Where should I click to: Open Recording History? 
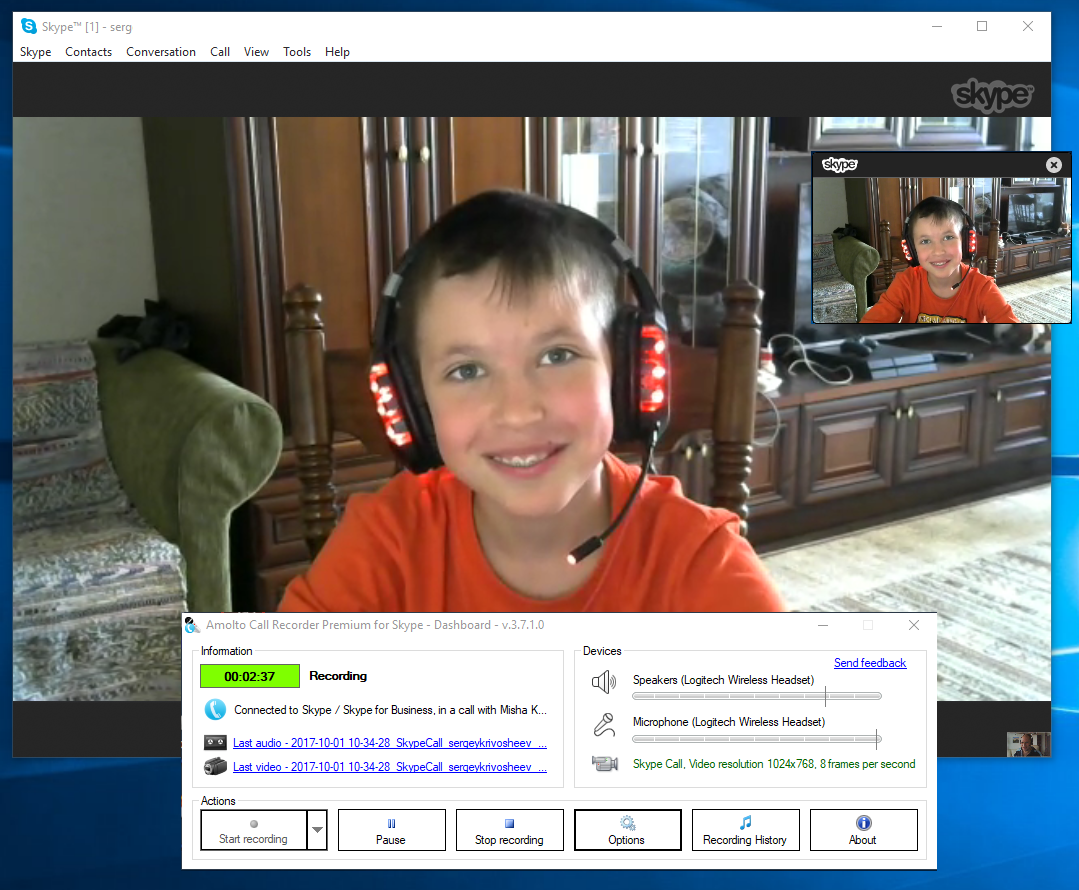click(745, 830)
